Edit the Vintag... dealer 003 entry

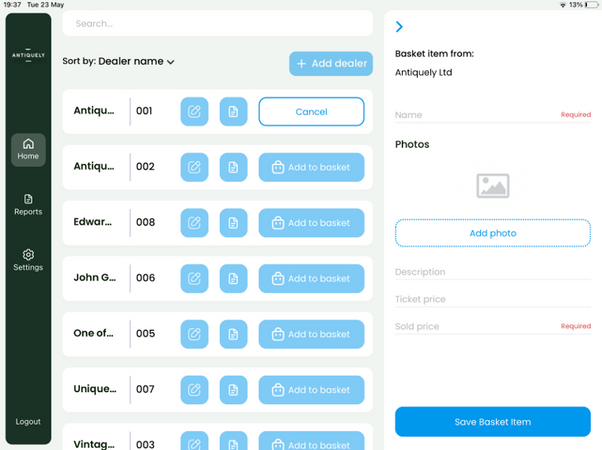194,441
